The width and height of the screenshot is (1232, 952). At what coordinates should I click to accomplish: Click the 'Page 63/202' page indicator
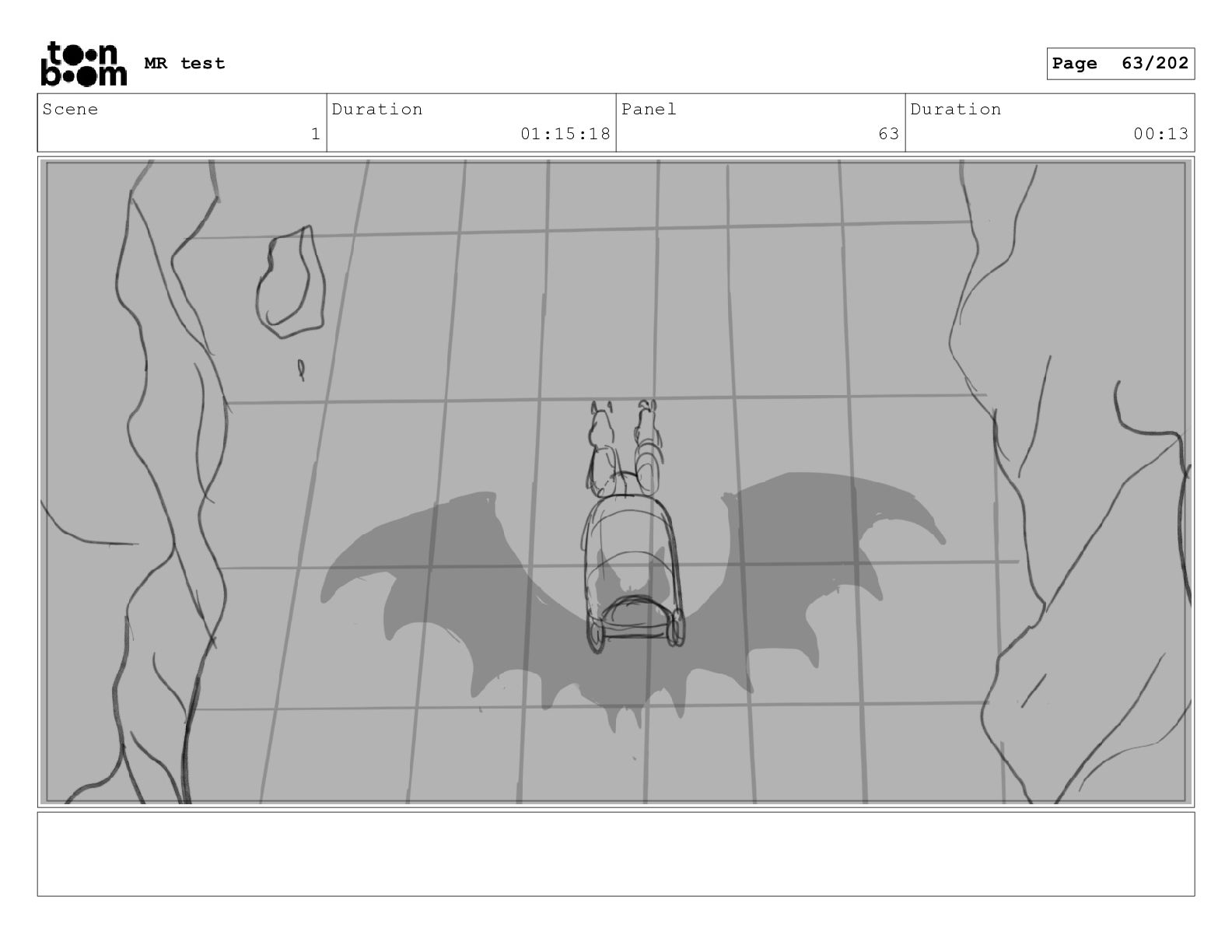1120,64
